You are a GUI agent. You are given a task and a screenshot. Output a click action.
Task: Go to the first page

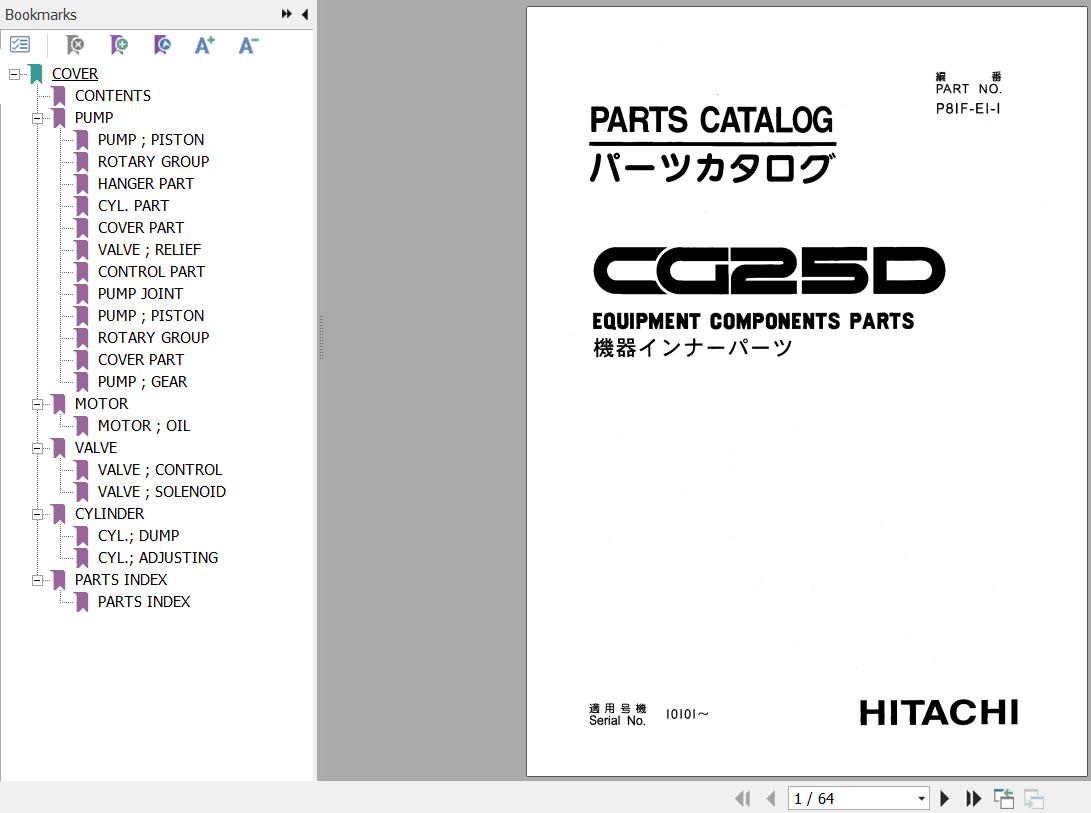(742, 798)
